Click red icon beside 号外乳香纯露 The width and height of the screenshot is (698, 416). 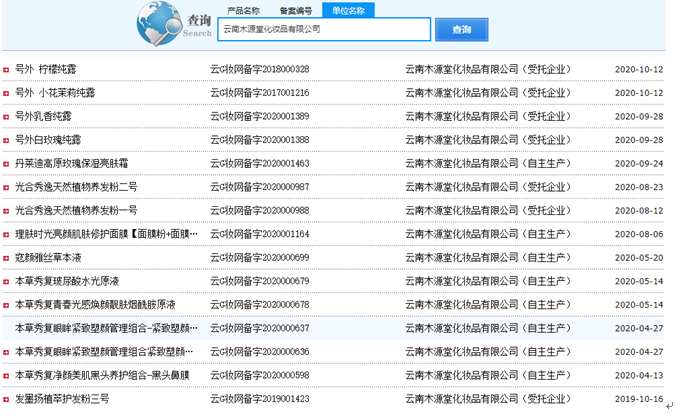click(6, 117)
